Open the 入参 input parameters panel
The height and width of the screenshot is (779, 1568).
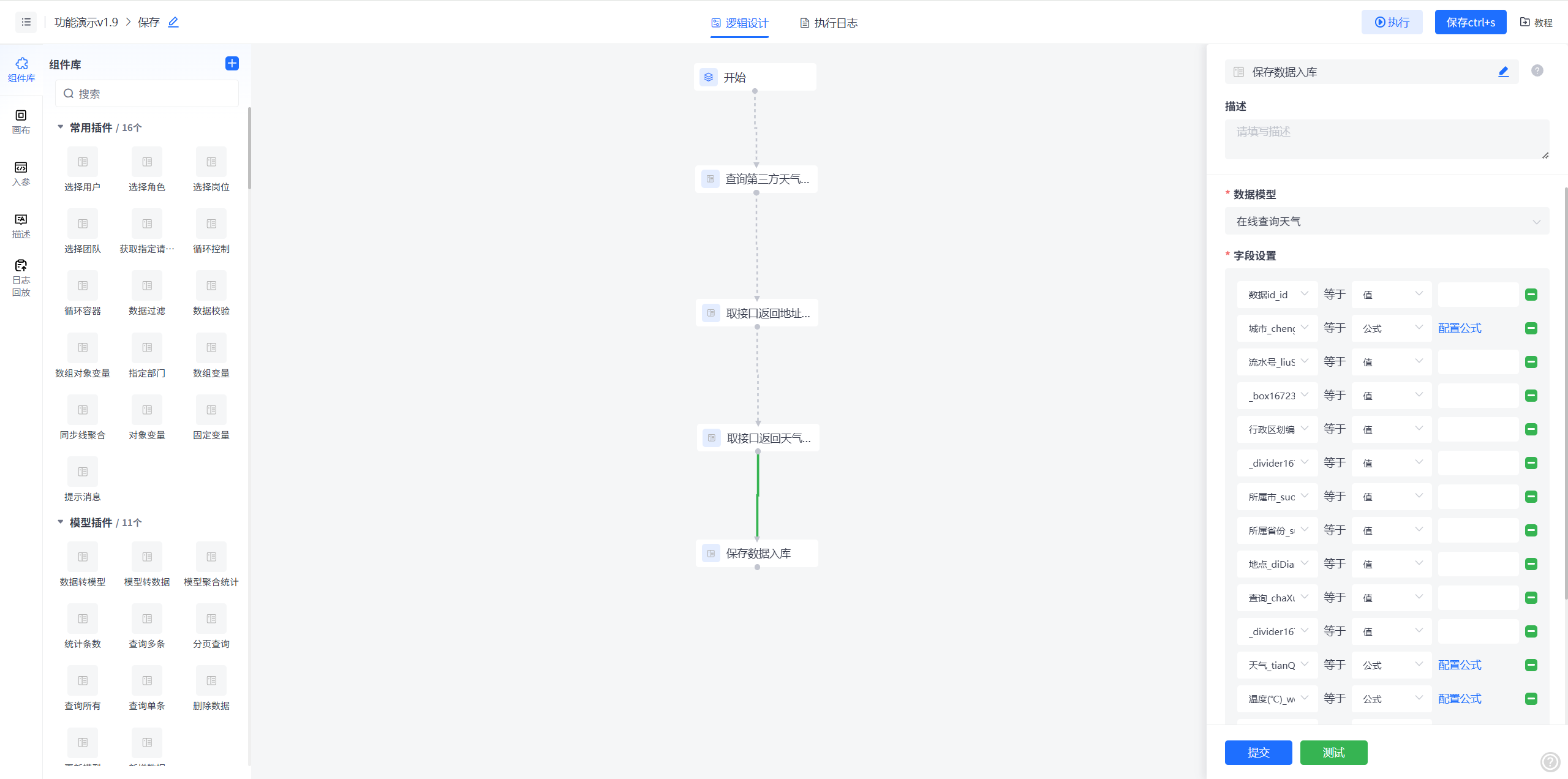click(x=21, y=173)
